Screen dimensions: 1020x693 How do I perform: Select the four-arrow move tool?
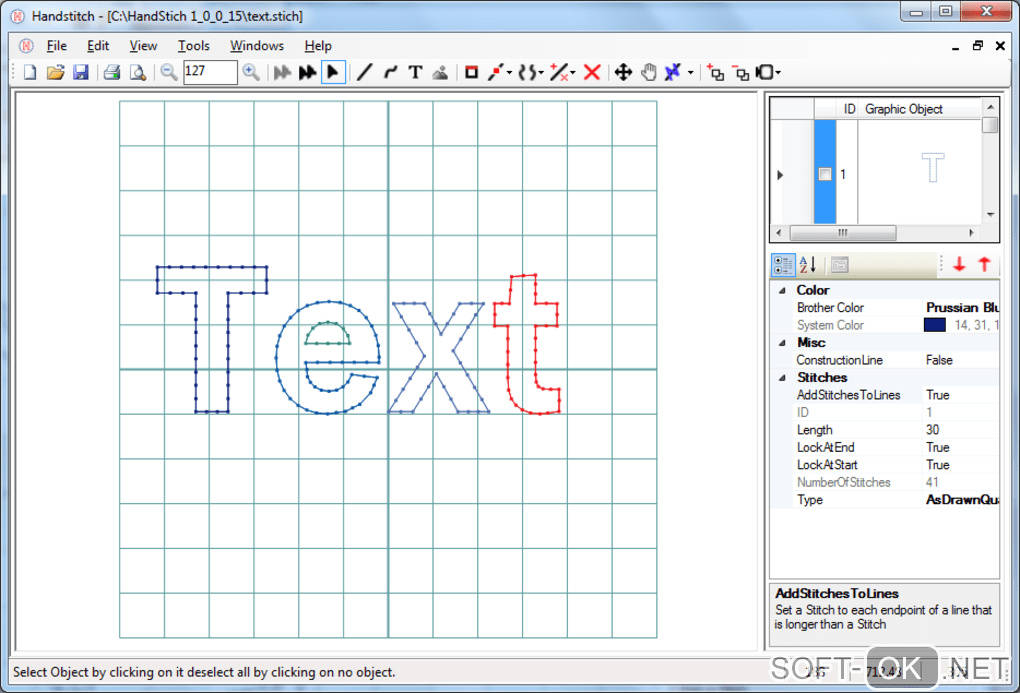[x=622, y=72]
